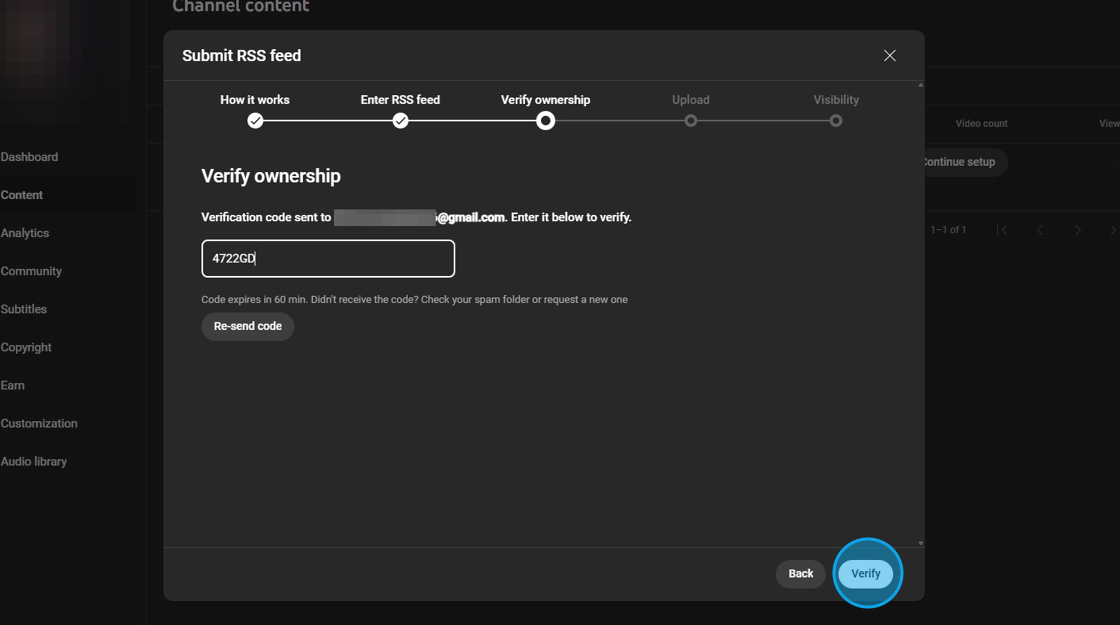
Task: Click the Video count column header
Action: (x=981, y=124)
